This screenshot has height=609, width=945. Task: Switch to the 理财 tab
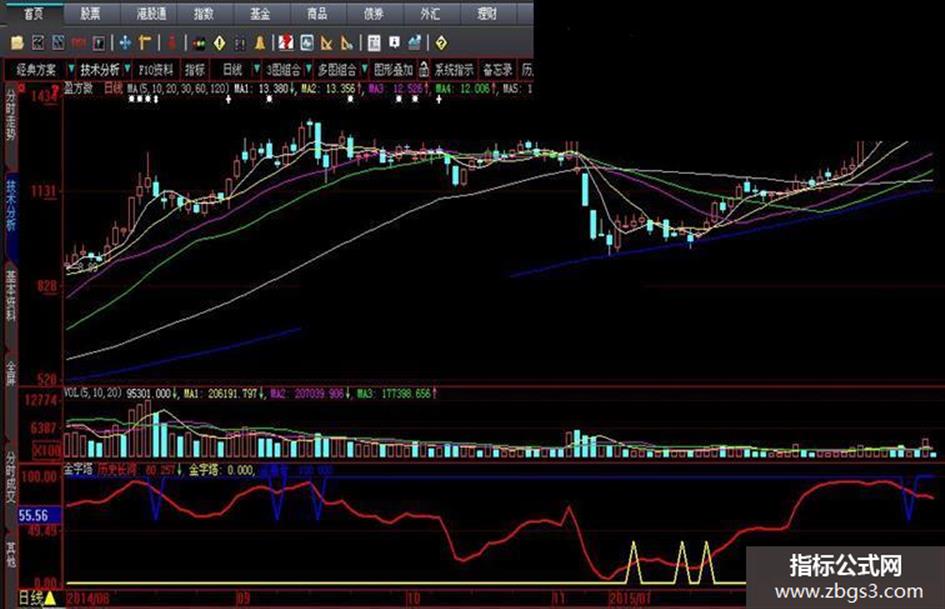point(487,13)
